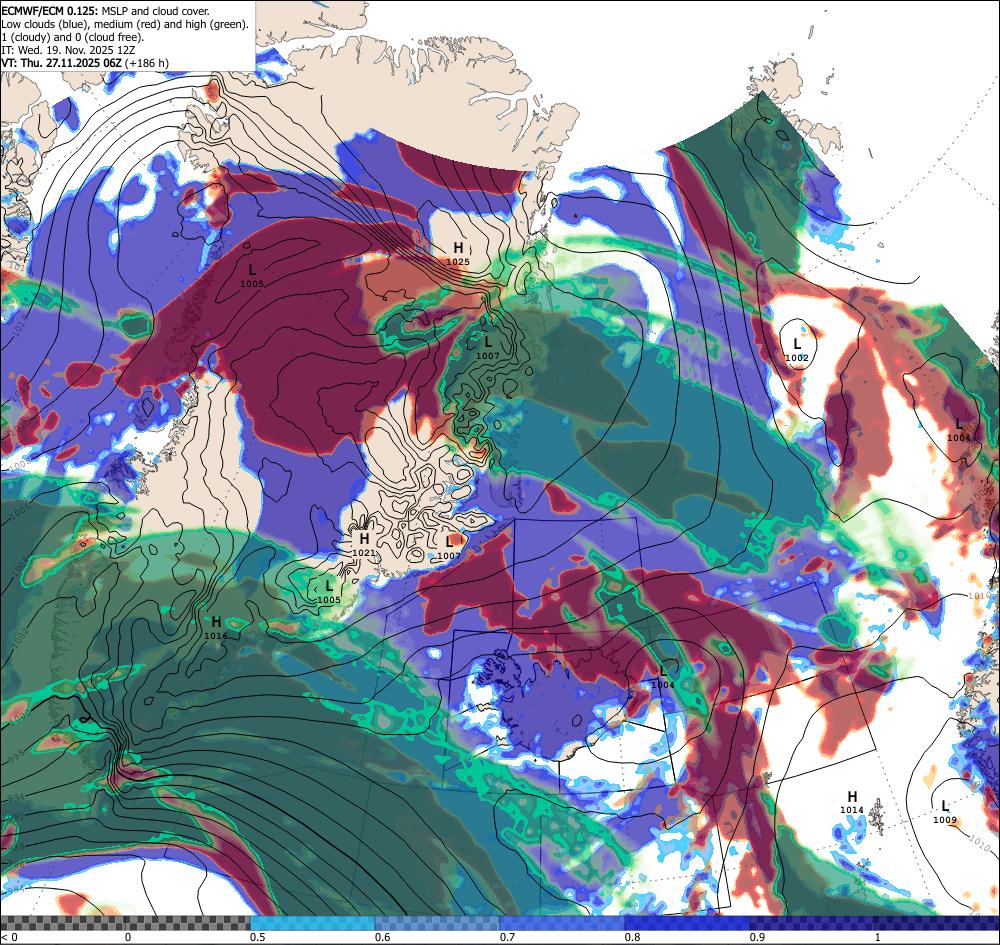Click the 0.7–0.8 legend color swatch
This screenshot has height=945, width=1000.
[x=562, y=923]
